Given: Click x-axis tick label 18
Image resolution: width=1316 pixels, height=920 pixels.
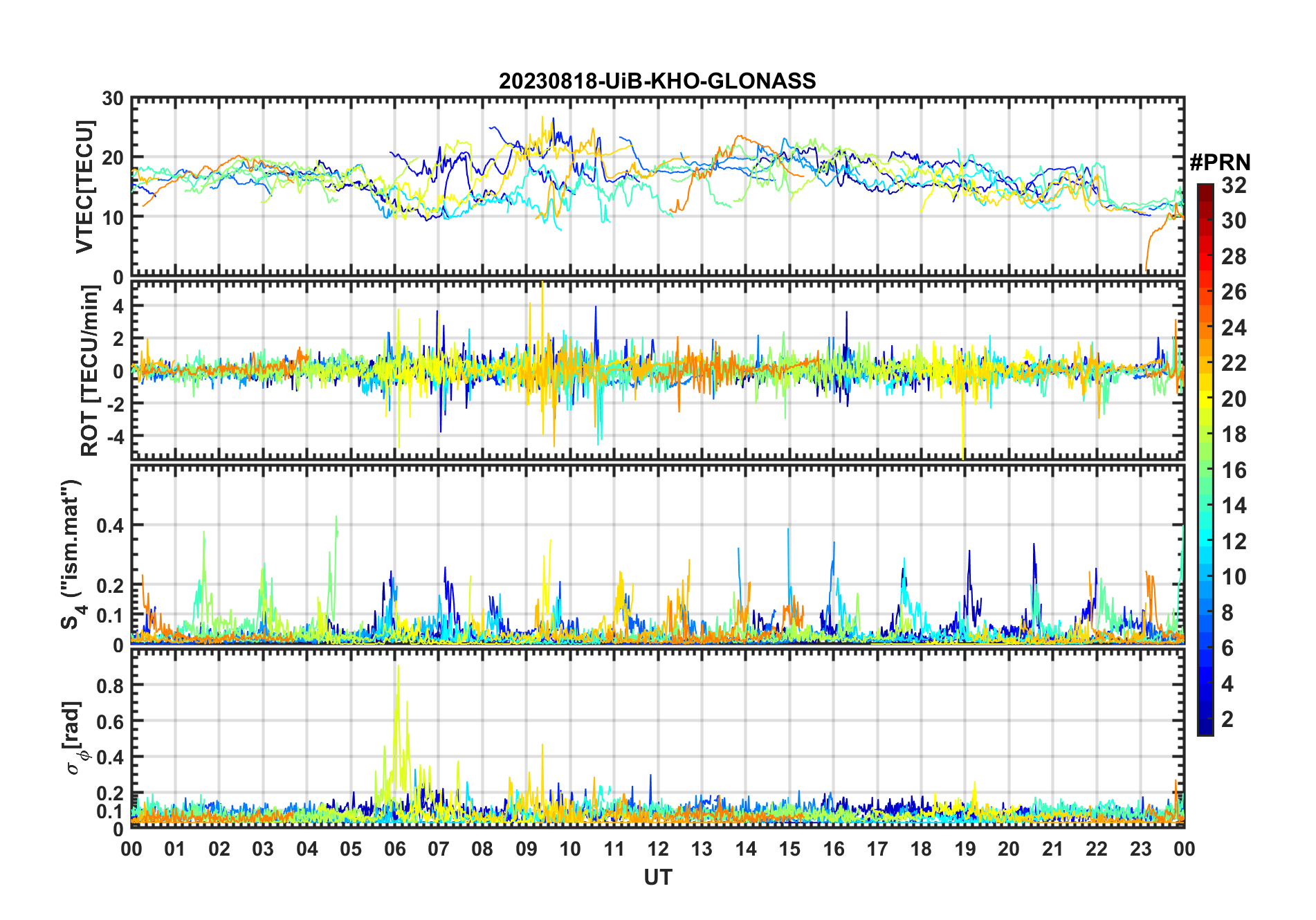Looking at the screenshot, I should point(921,849).
